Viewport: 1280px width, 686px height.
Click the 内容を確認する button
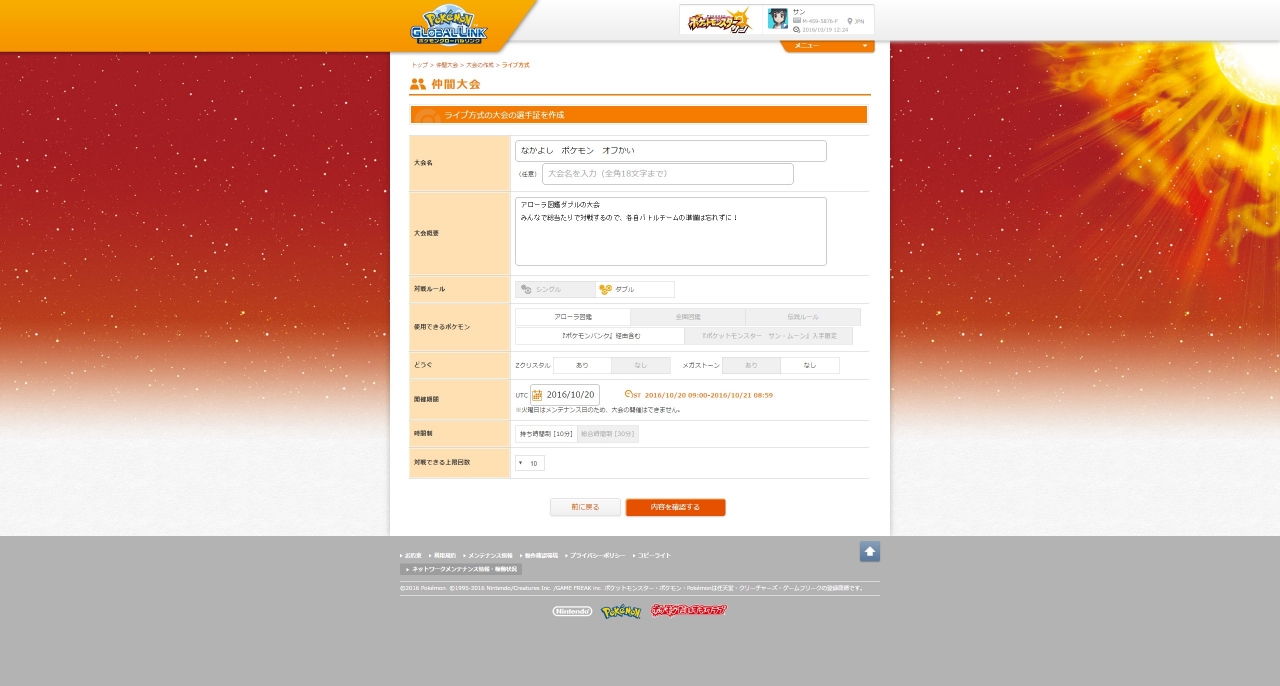[676, 507]
